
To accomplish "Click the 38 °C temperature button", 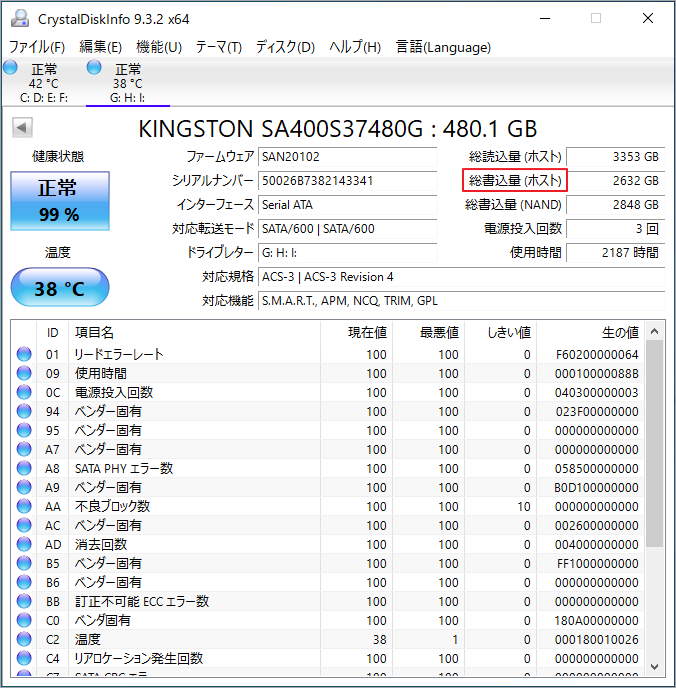I will (x=60, y=288).
